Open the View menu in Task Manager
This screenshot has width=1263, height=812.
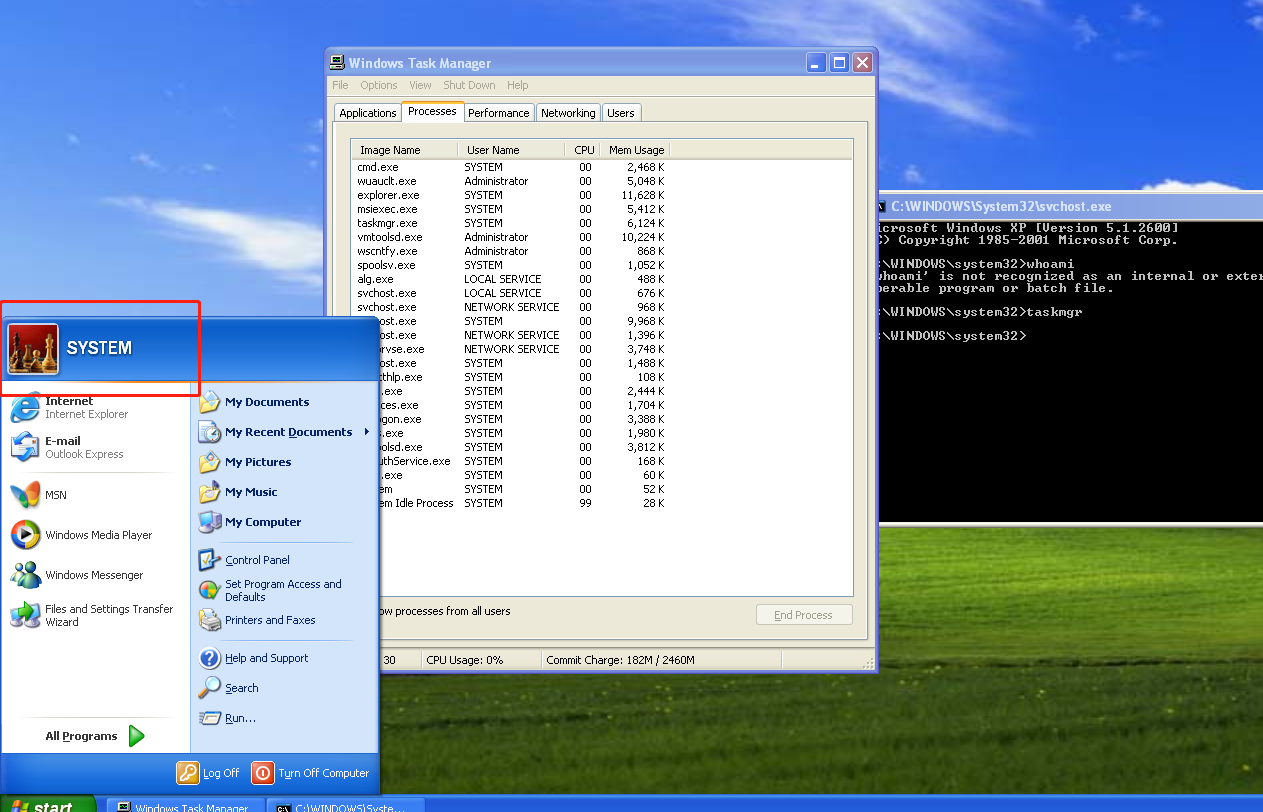point(420,85)
